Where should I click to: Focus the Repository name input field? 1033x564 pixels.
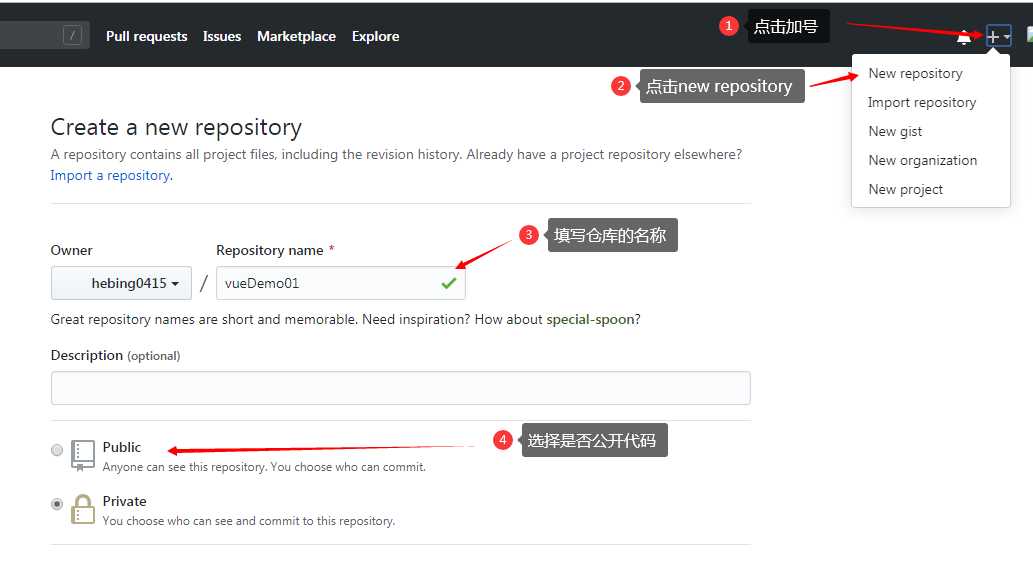(341, 283)
